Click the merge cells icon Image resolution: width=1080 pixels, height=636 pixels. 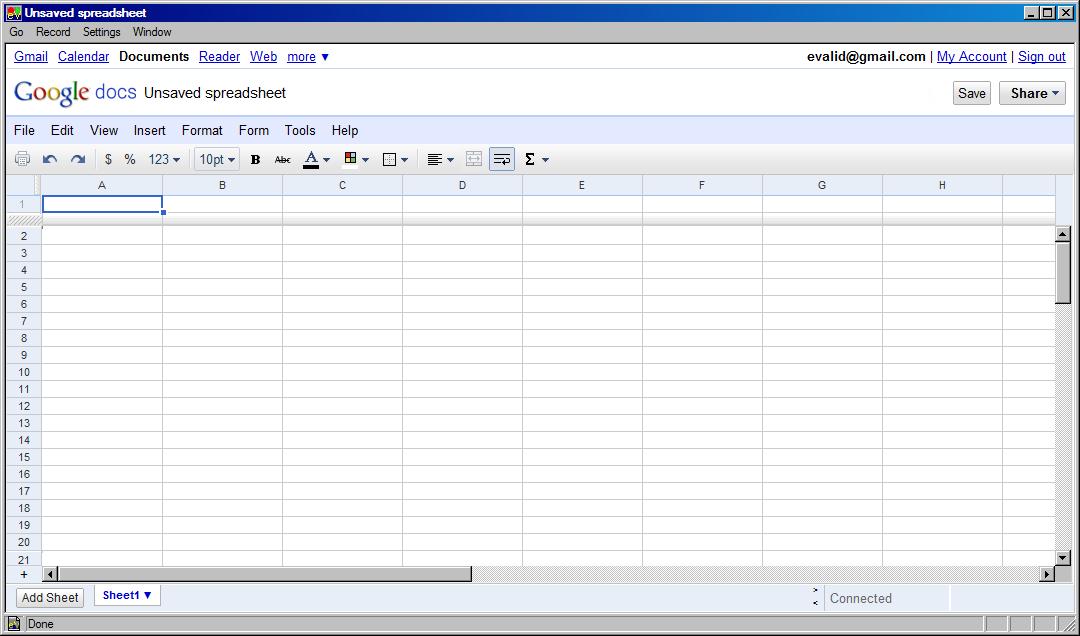(474, 159)
